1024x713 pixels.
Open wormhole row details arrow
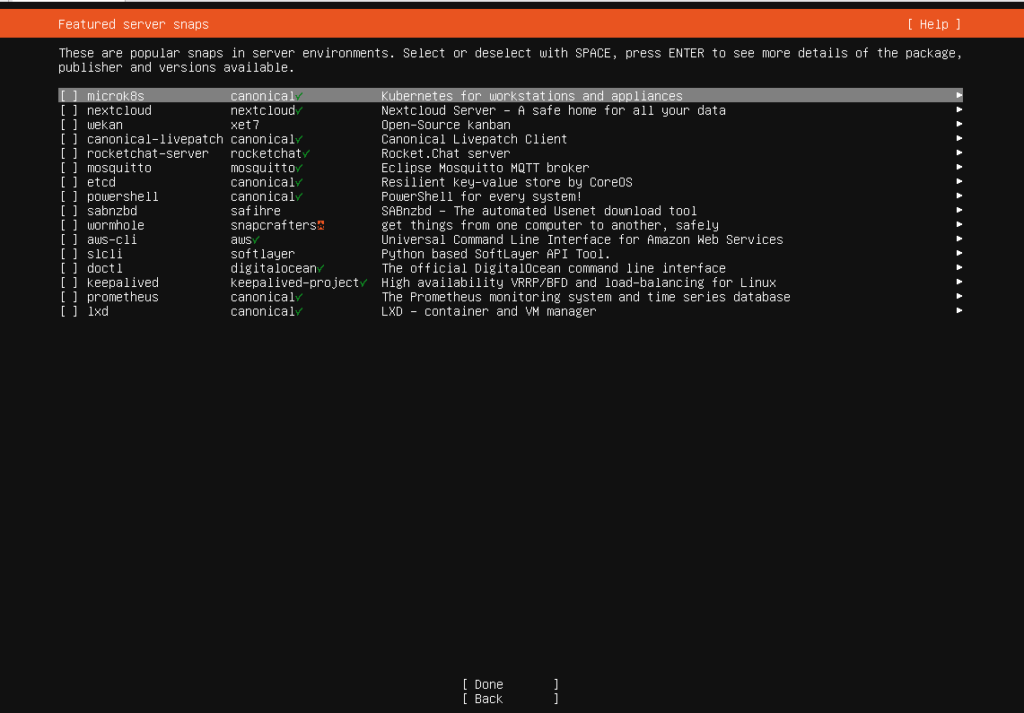coord(959,225)
